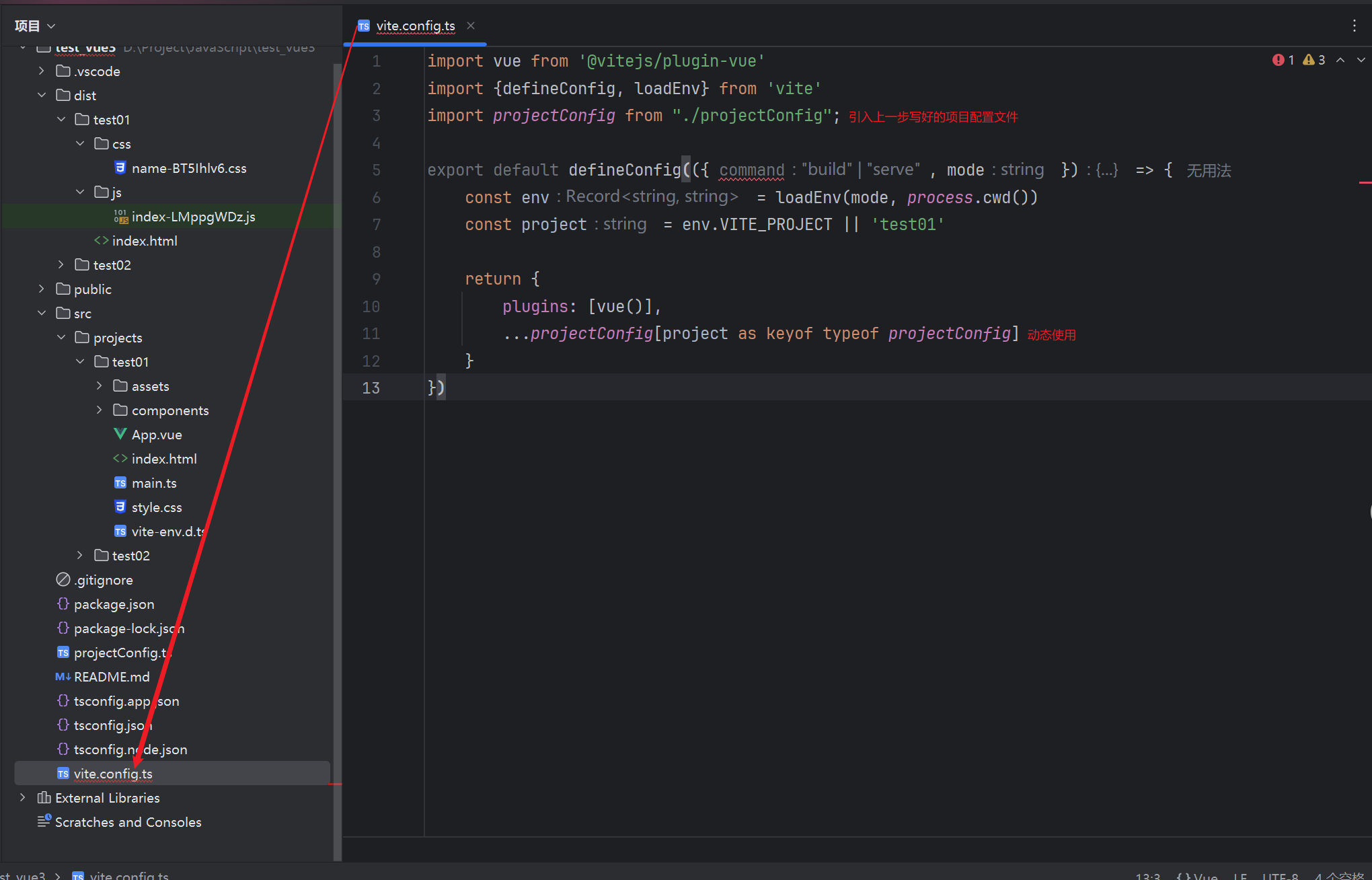The width and height of the screenshot is (1372, 880).
Task: Jump to previous highlighted error arrow
Action: pyautogui.click(x=1340, y=60)
